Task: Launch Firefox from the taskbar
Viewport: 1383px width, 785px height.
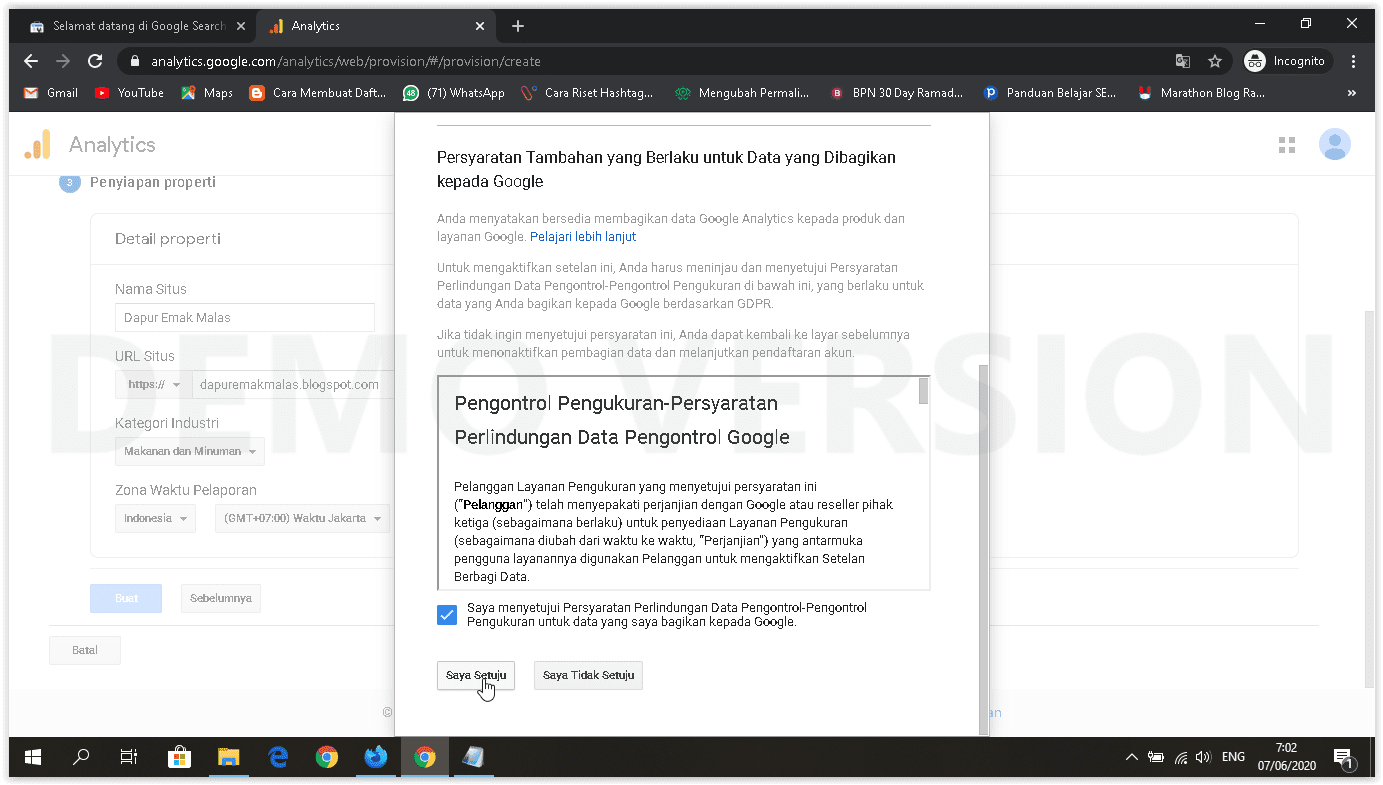Action: tap(376, 757)
